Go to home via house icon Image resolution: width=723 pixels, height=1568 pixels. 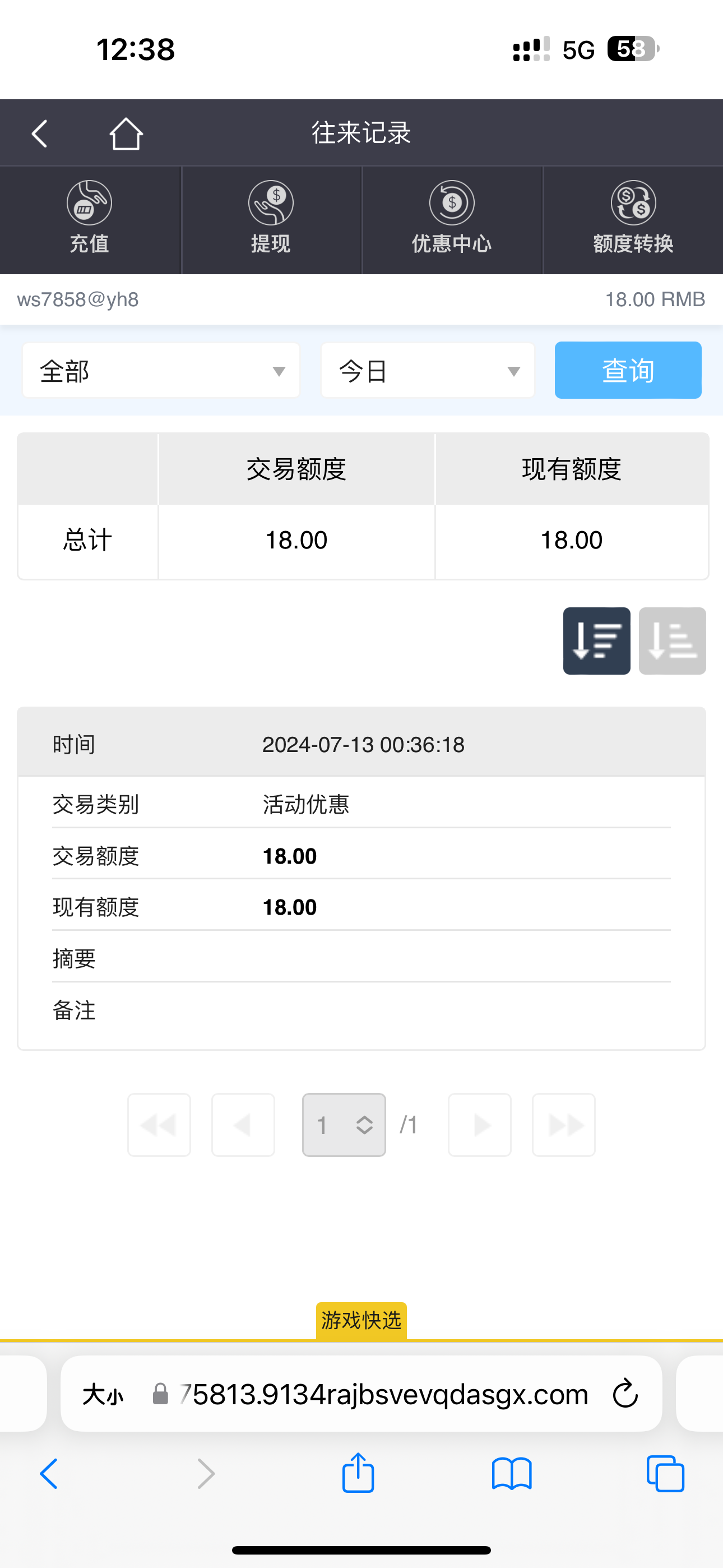[126, 134]
